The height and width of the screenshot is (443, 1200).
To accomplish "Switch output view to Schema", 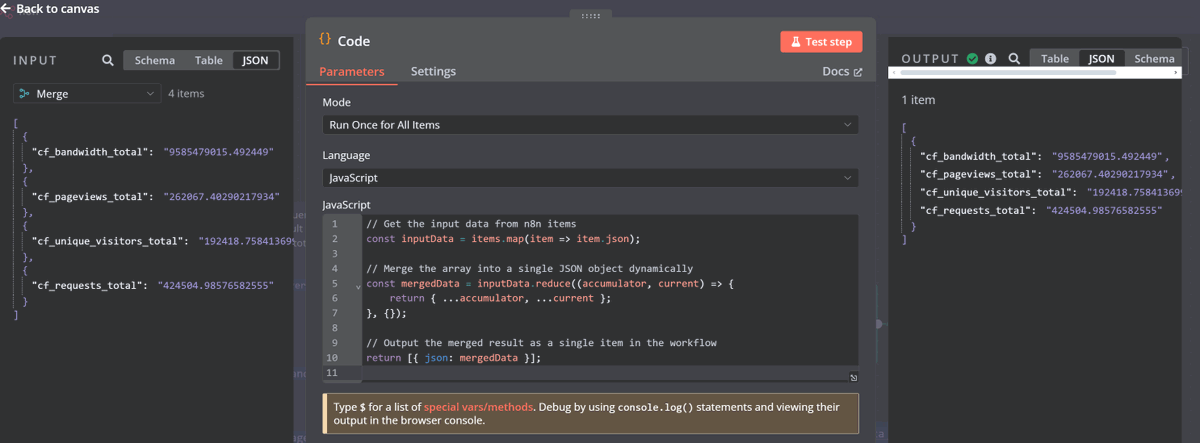I will click(1154, 59).
